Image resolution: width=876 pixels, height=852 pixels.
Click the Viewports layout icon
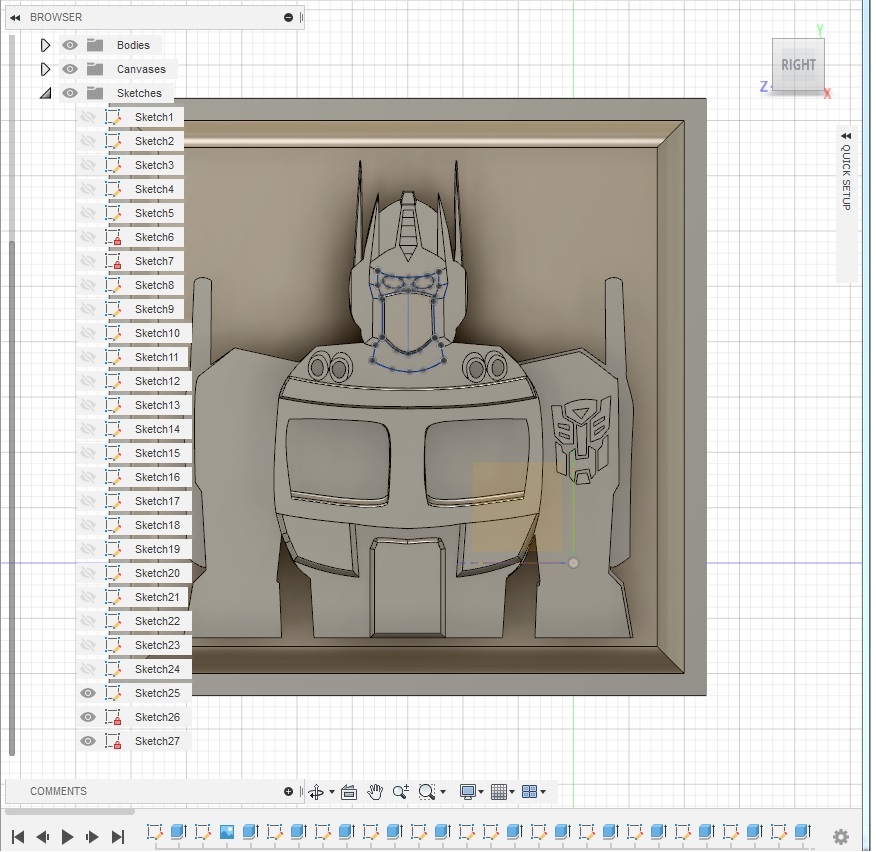coord(529,792)
